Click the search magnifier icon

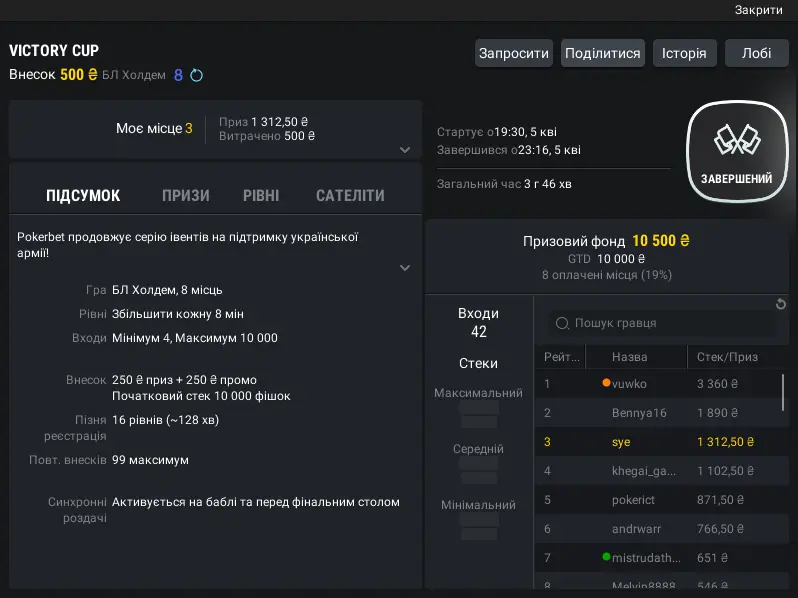562,323
